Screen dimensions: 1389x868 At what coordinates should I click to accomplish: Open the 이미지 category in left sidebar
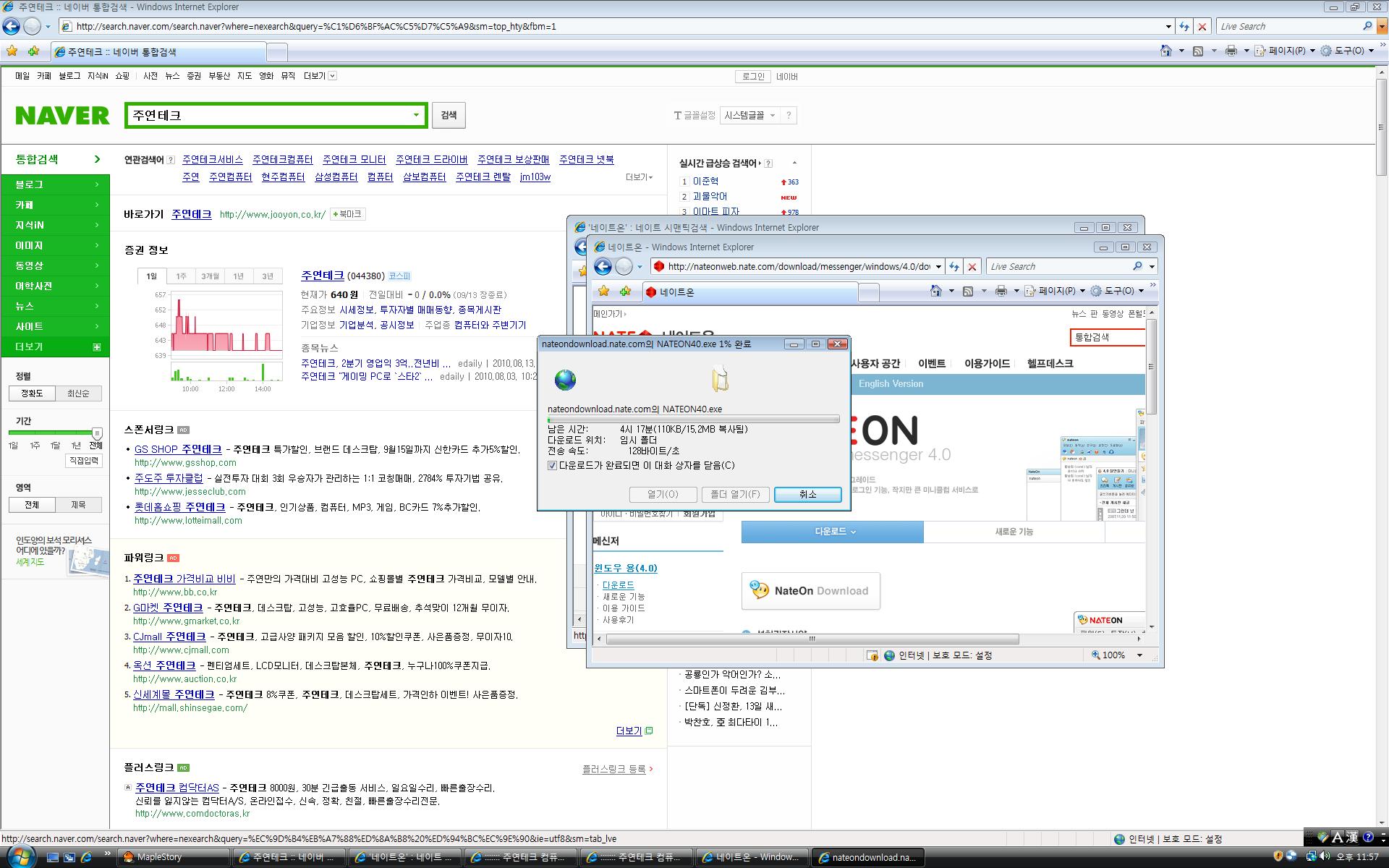tap(56, 245)
